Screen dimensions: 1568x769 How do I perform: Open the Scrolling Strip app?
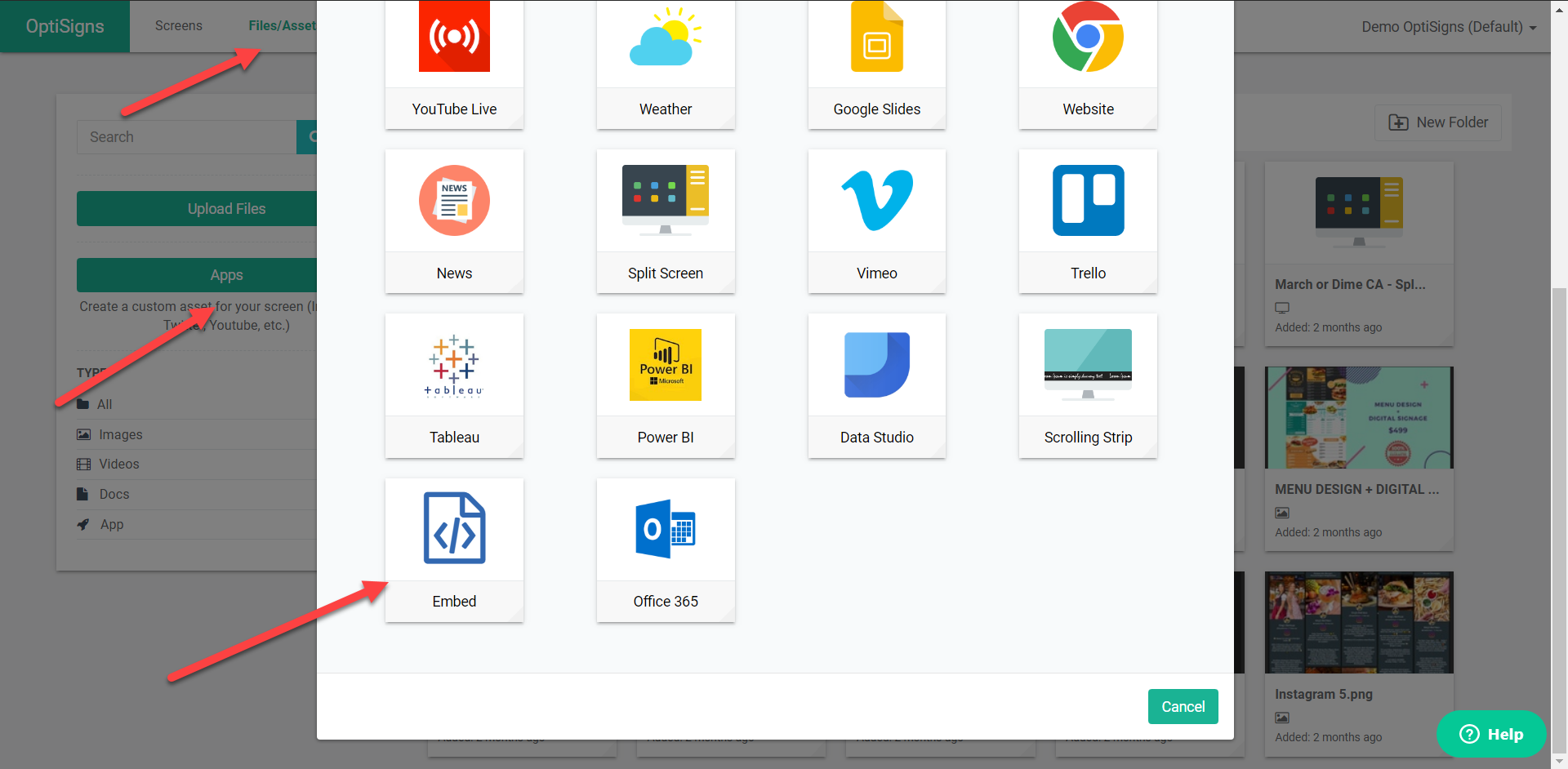coord(1088,385)
